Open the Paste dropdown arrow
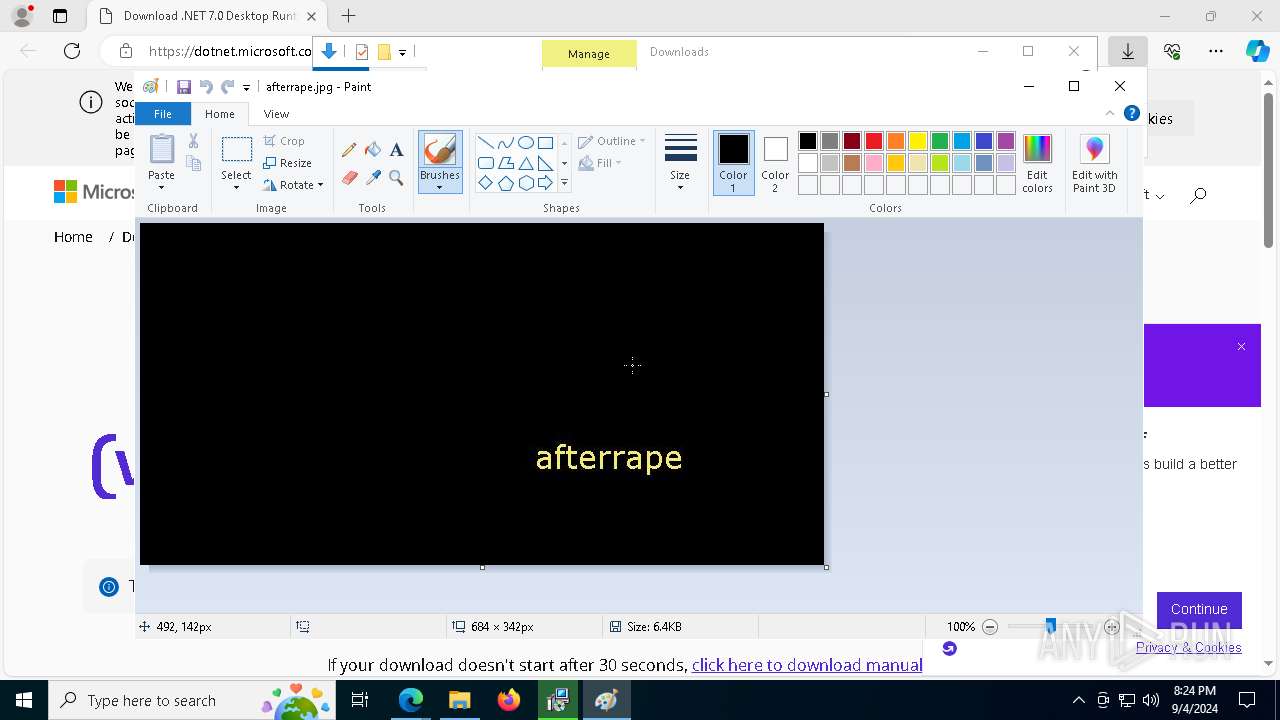 [x=162, y=187]
